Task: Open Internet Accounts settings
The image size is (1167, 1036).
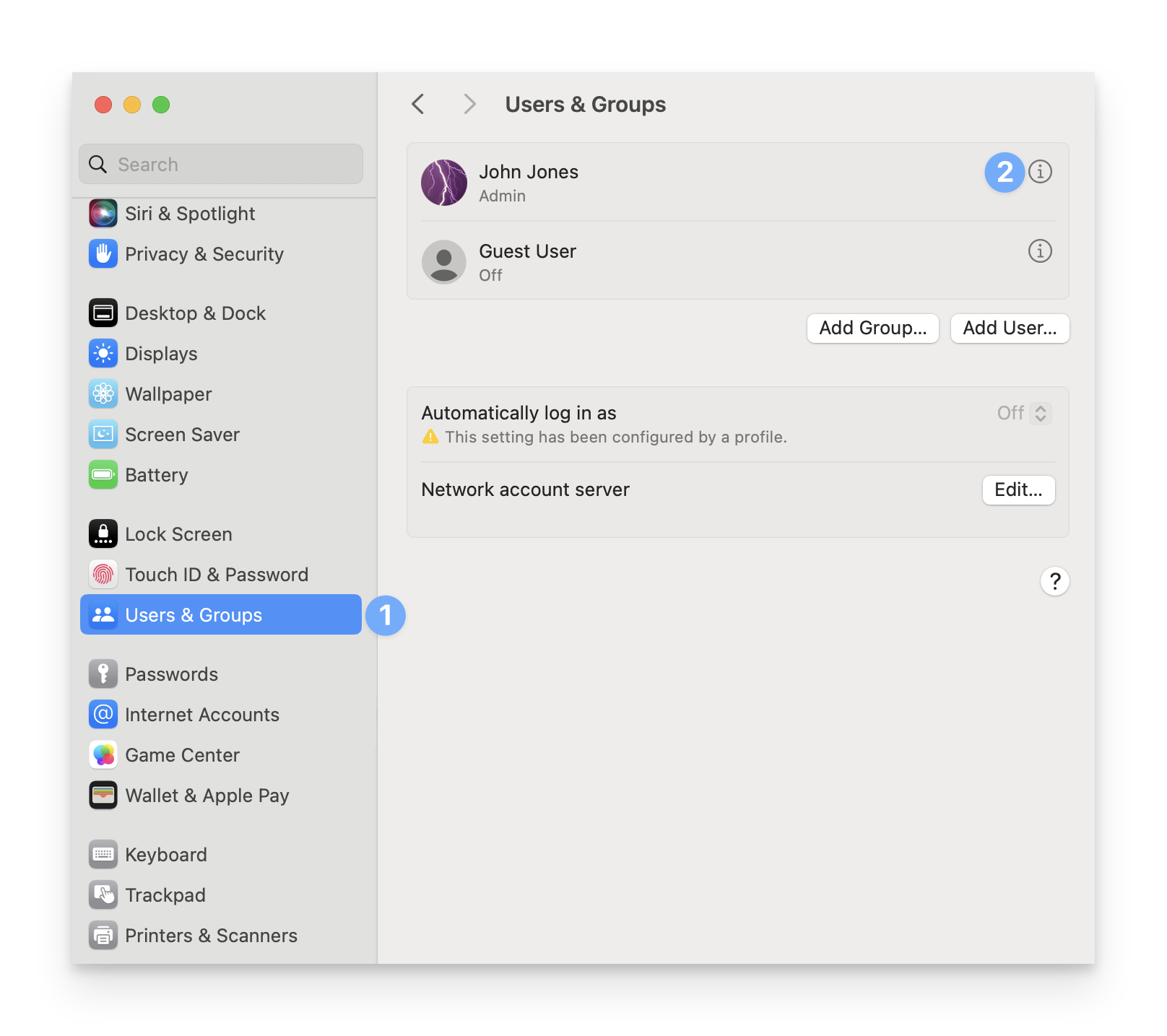Action: (x=202, y=714)
